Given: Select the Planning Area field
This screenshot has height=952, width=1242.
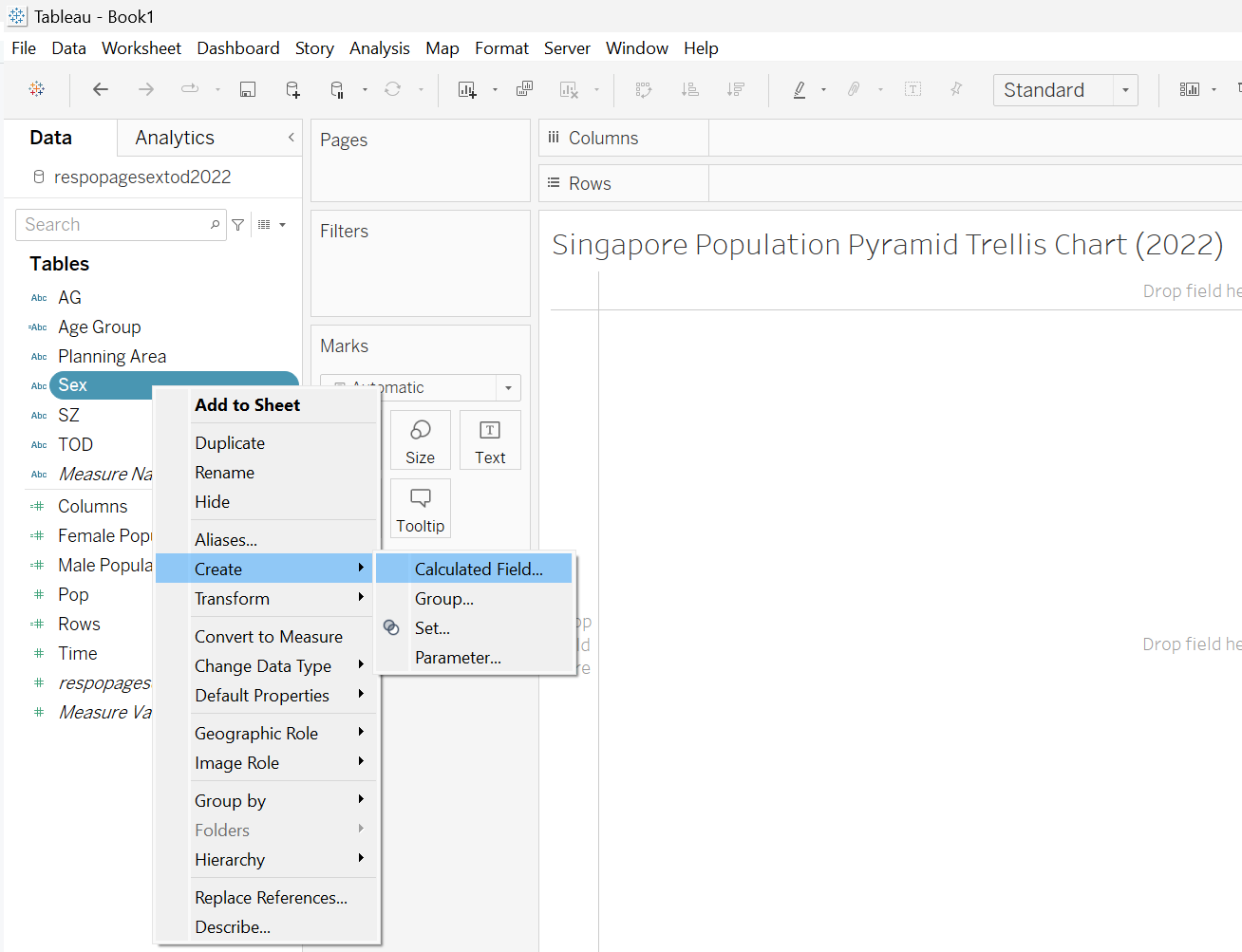Looking at the screenshot, I should [x=112, y=357].
